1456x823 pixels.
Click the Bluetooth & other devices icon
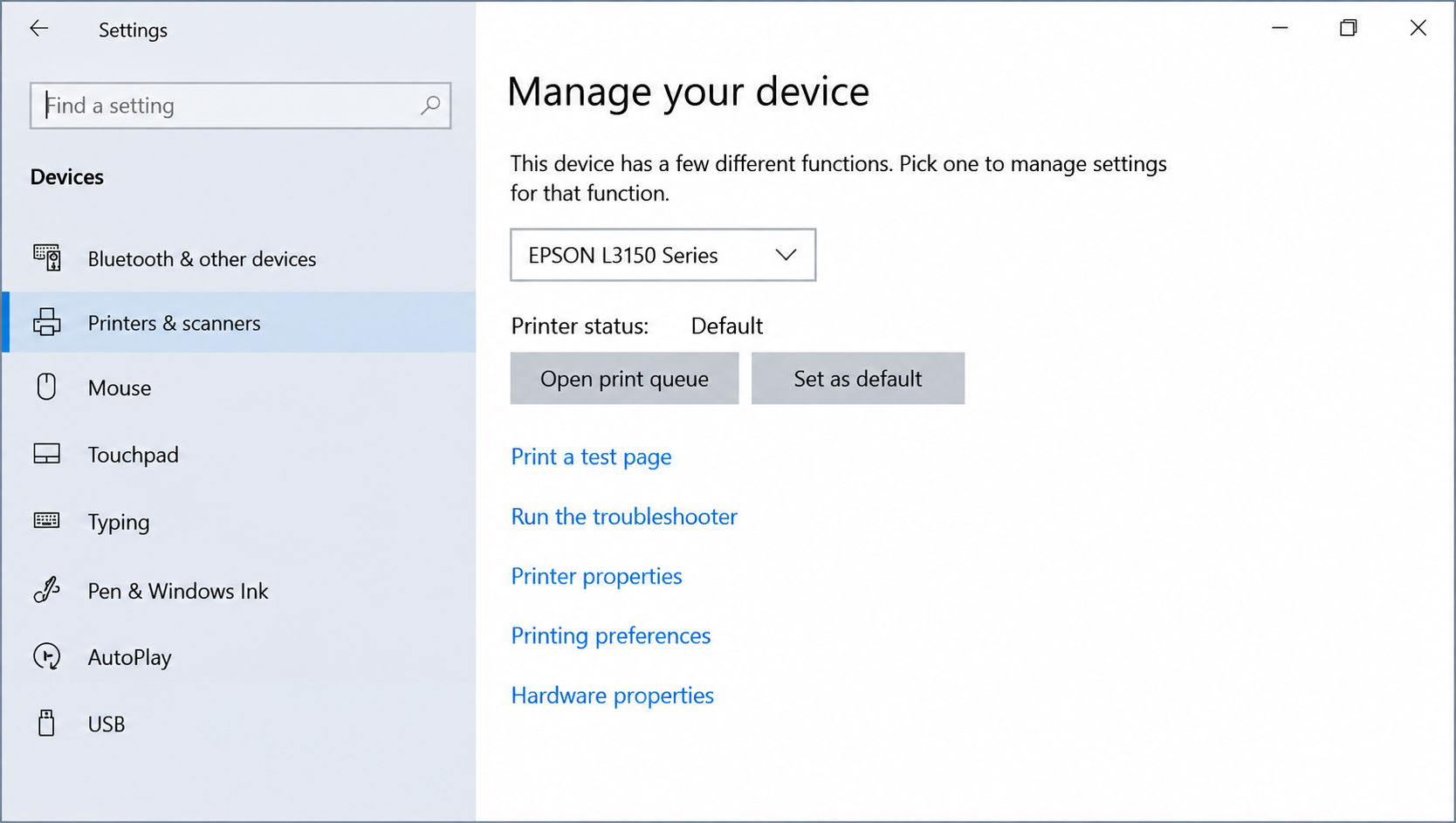(x=47, y=258)
